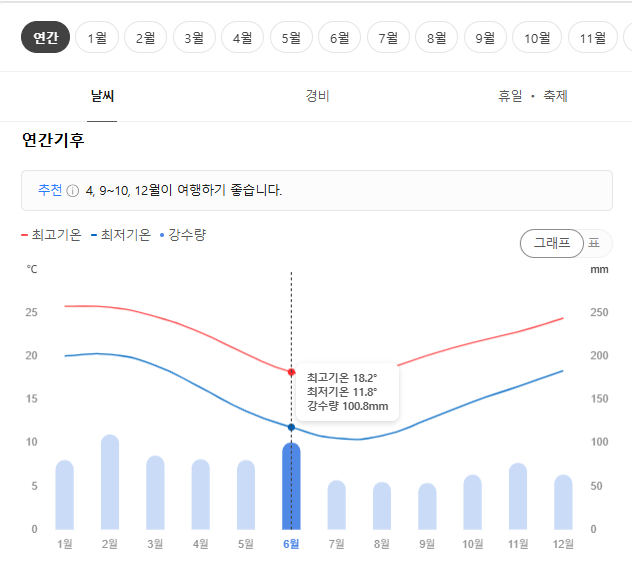Click the 9월 precipitation bar
Screen dimensions: 632x580
tap(427, 506)
